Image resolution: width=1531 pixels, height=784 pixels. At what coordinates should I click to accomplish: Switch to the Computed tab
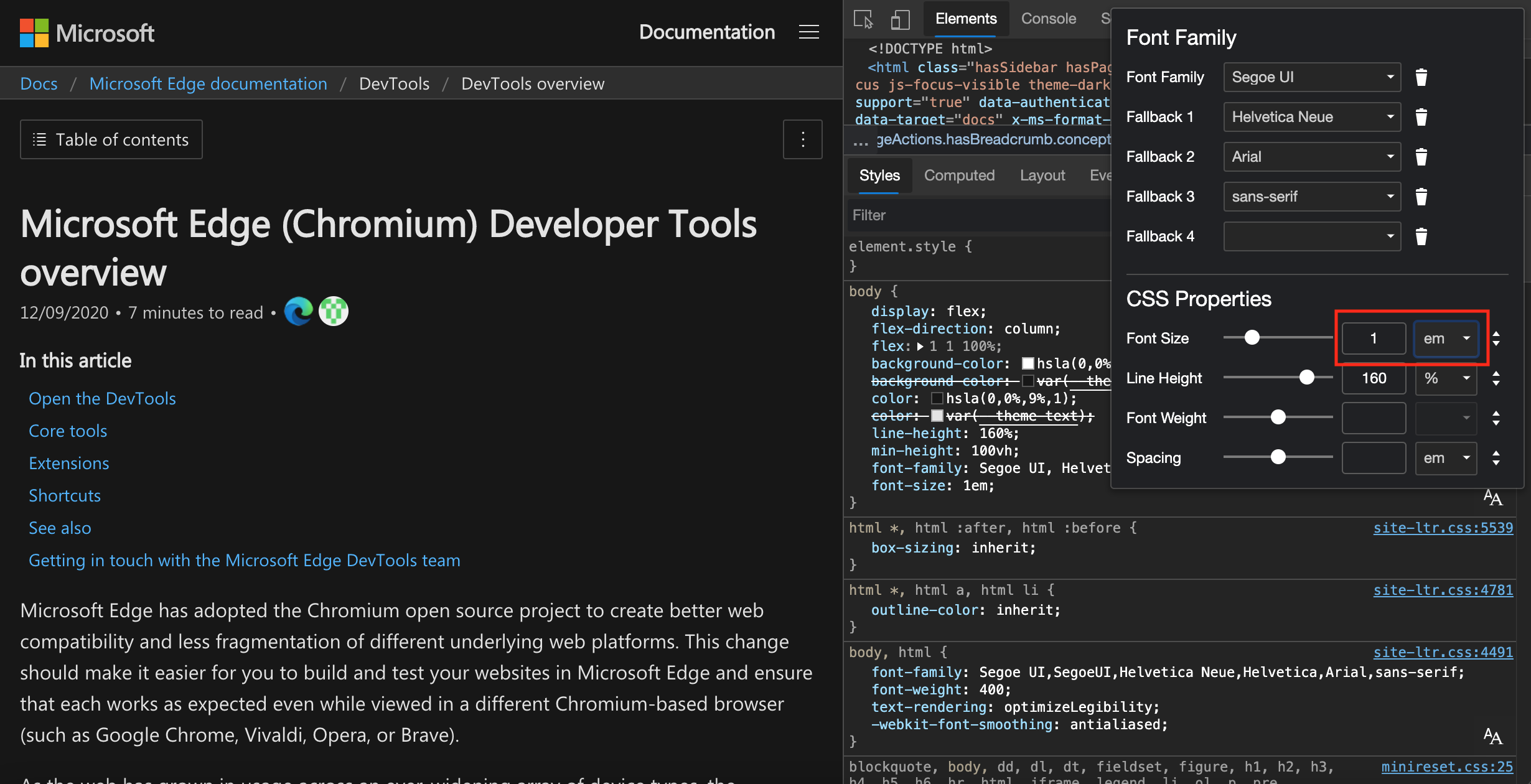958,173
